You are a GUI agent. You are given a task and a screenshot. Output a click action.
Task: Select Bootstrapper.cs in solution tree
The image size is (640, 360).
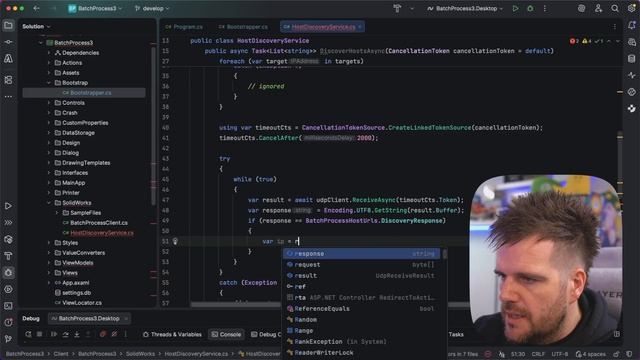pyautogui.click(x=84, y=93)
